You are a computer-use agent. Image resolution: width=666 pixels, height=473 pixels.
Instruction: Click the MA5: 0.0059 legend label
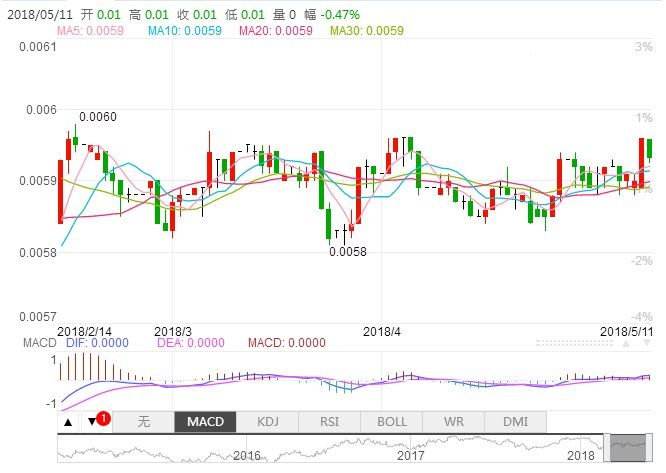coord(90,31)
